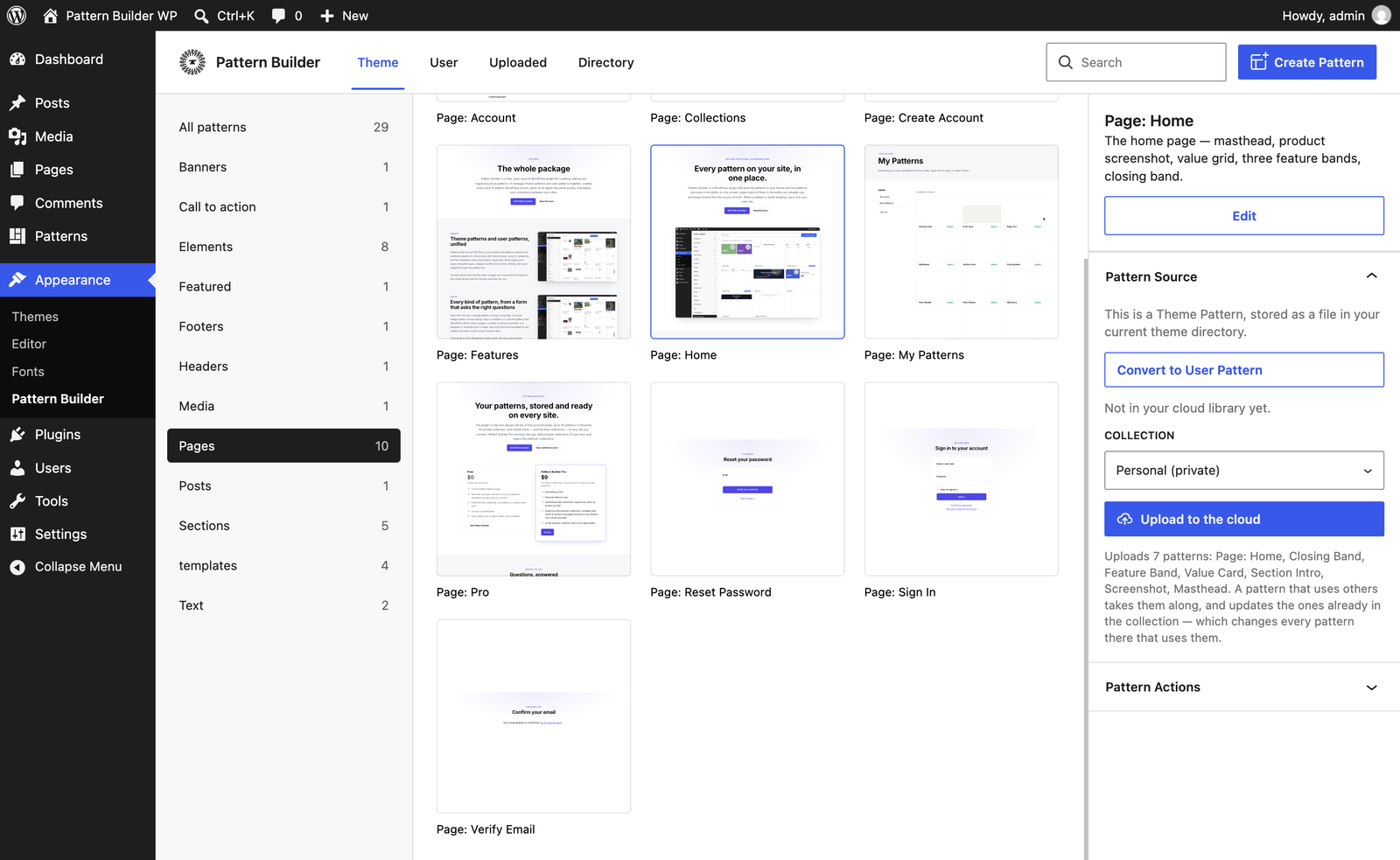Click the plus New icon in admin bar

[x=327, y=16]
